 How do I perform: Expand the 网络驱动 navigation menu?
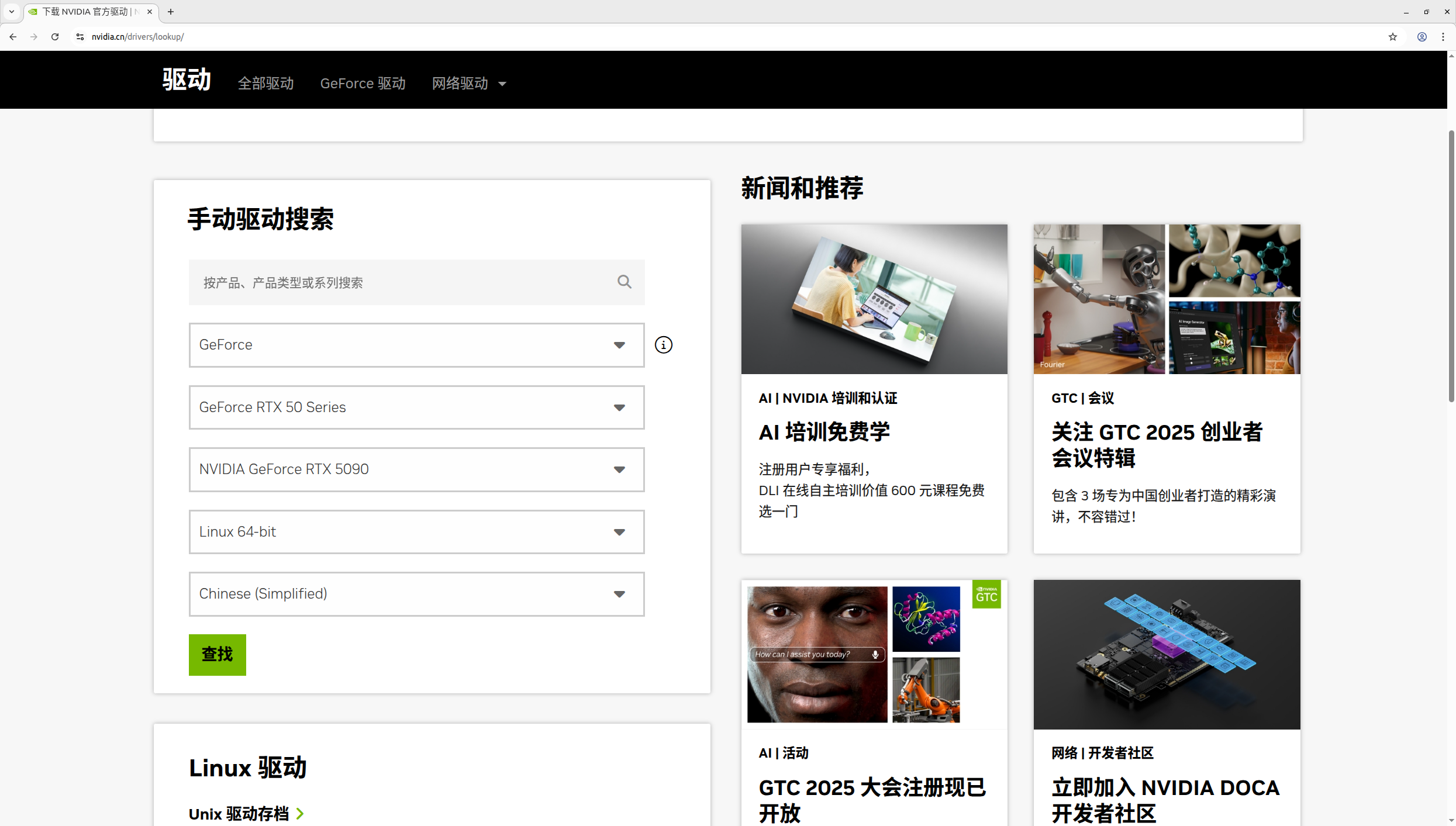pos(468,84)
